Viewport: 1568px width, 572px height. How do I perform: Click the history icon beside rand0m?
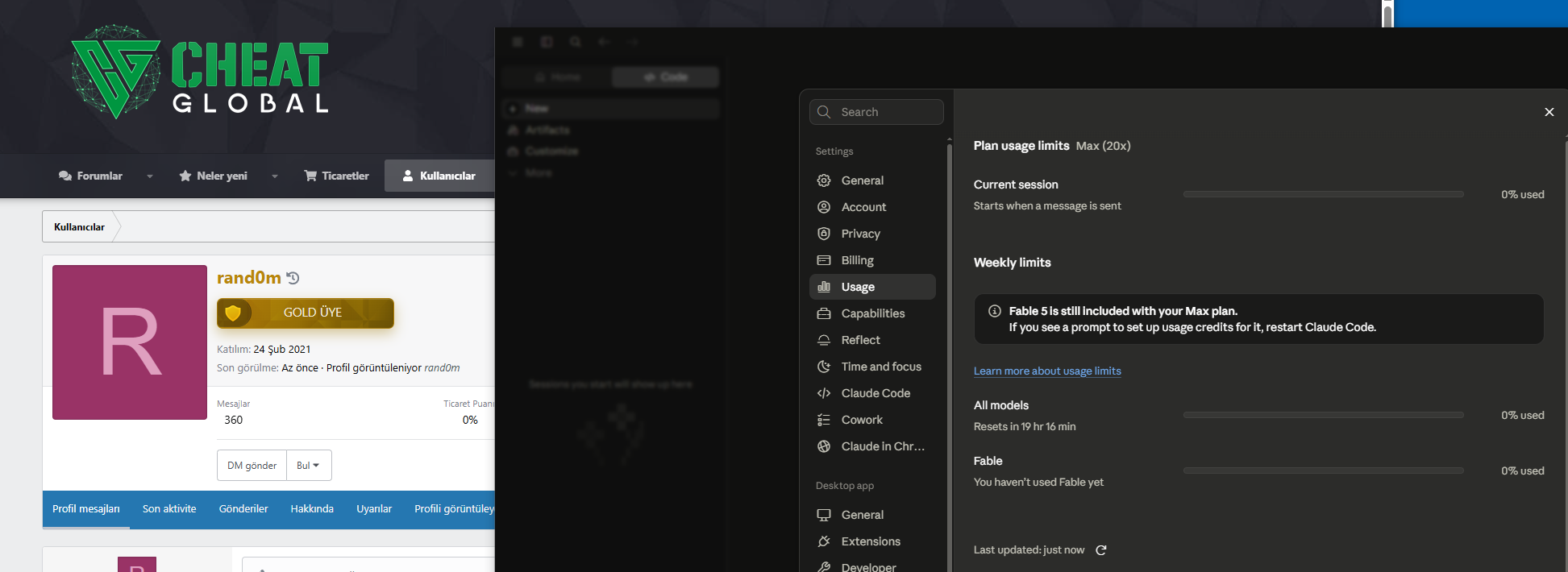(293, 278)
